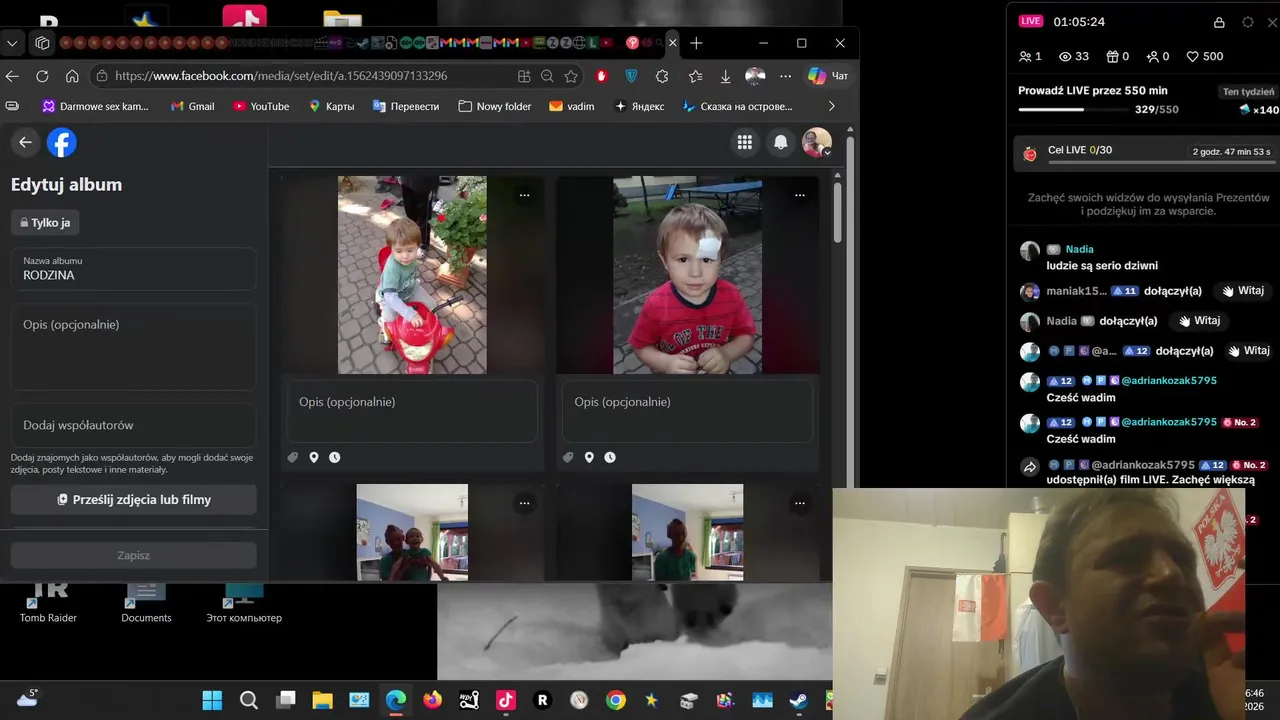Open the Facebook apps grid menu
Viewport: 1280px width, 720px height.
point(744,143)
